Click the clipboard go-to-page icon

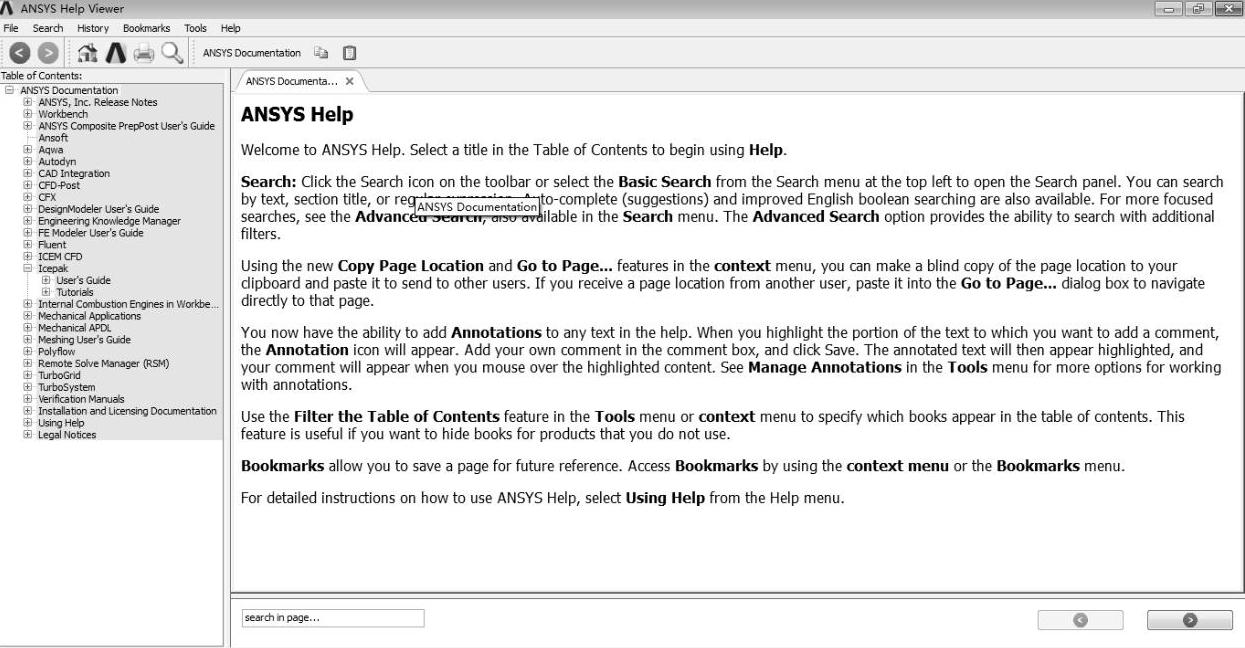349,52
